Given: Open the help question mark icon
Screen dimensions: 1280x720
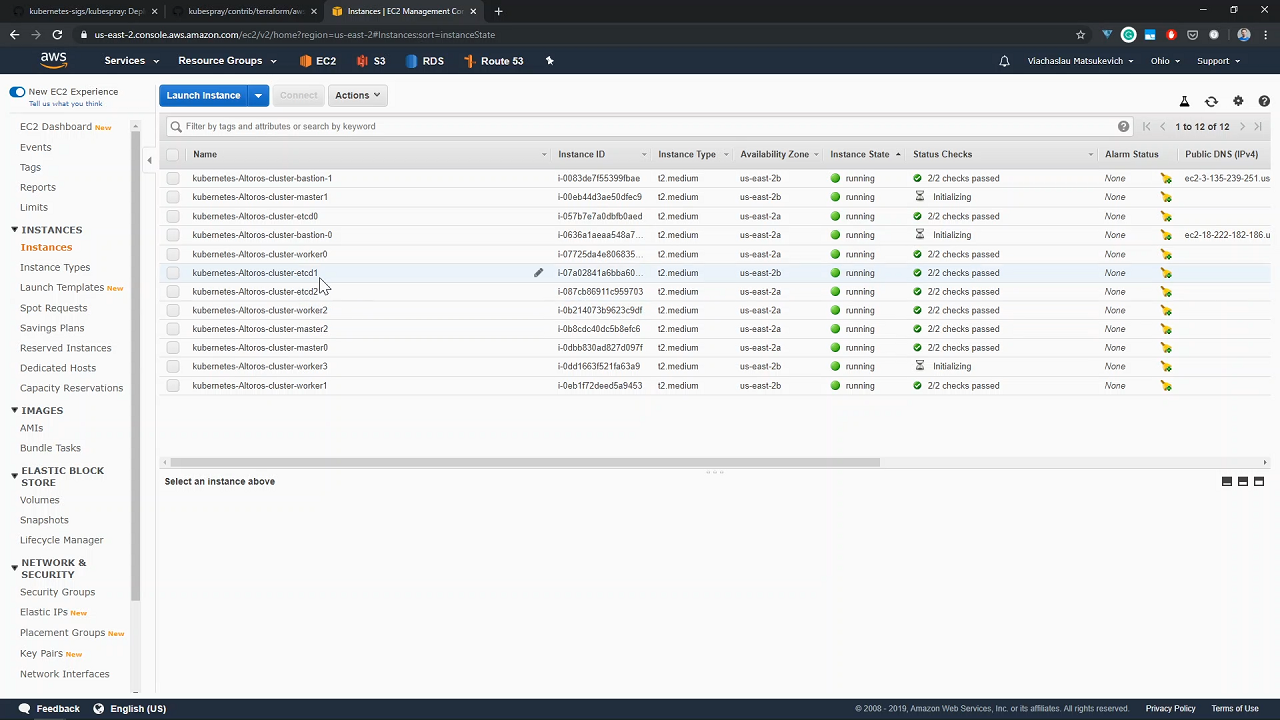Looking at the screenshot, I should click(x=1264, y=101).
